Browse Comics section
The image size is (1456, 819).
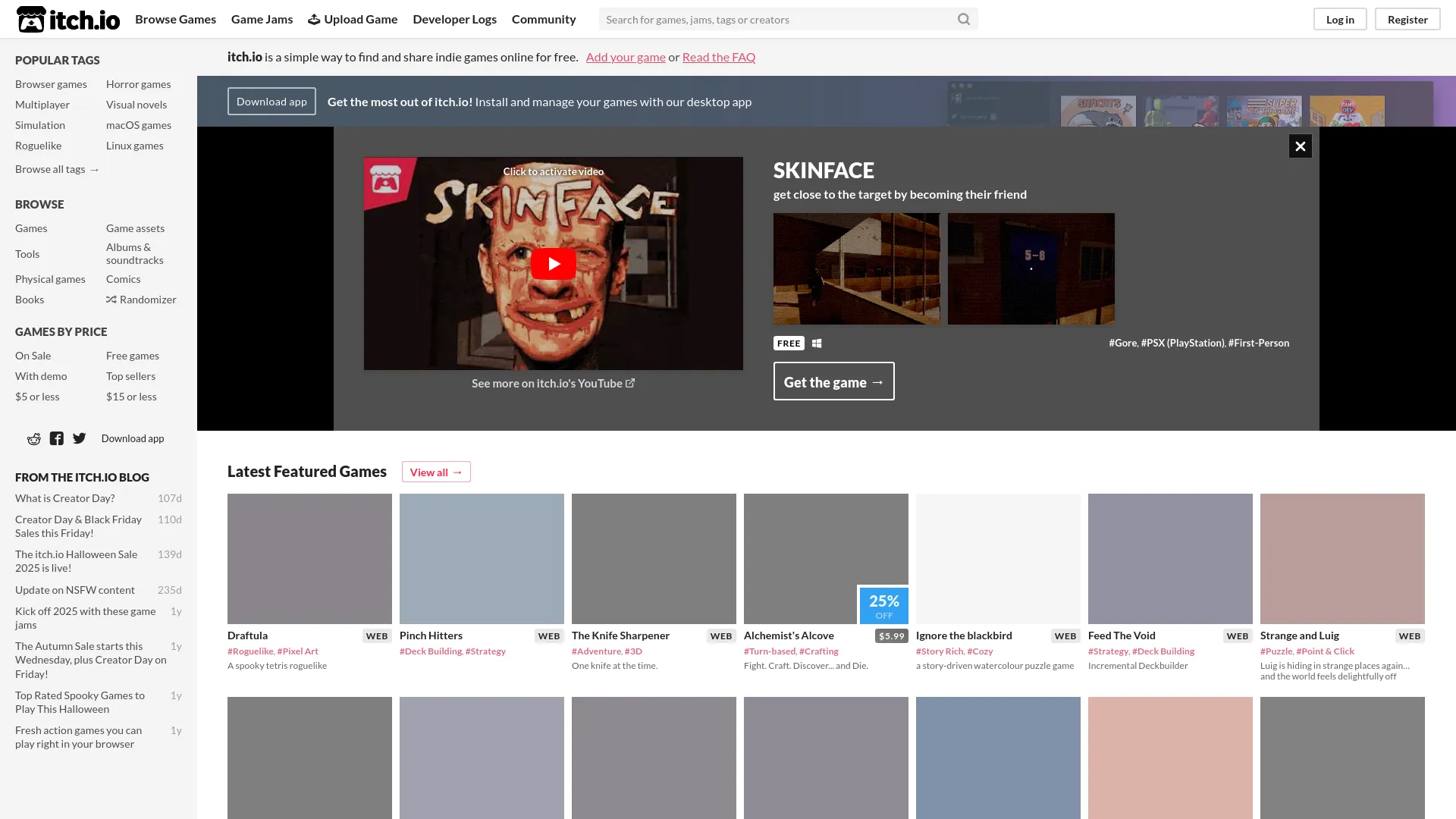pos(123,279)
